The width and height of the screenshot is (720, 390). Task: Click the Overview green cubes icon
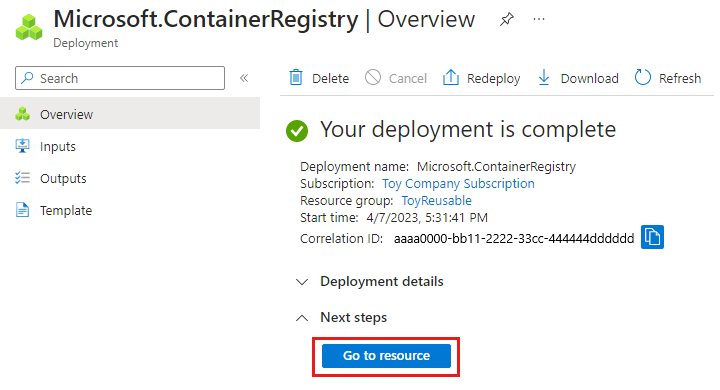tap(22, 114)
